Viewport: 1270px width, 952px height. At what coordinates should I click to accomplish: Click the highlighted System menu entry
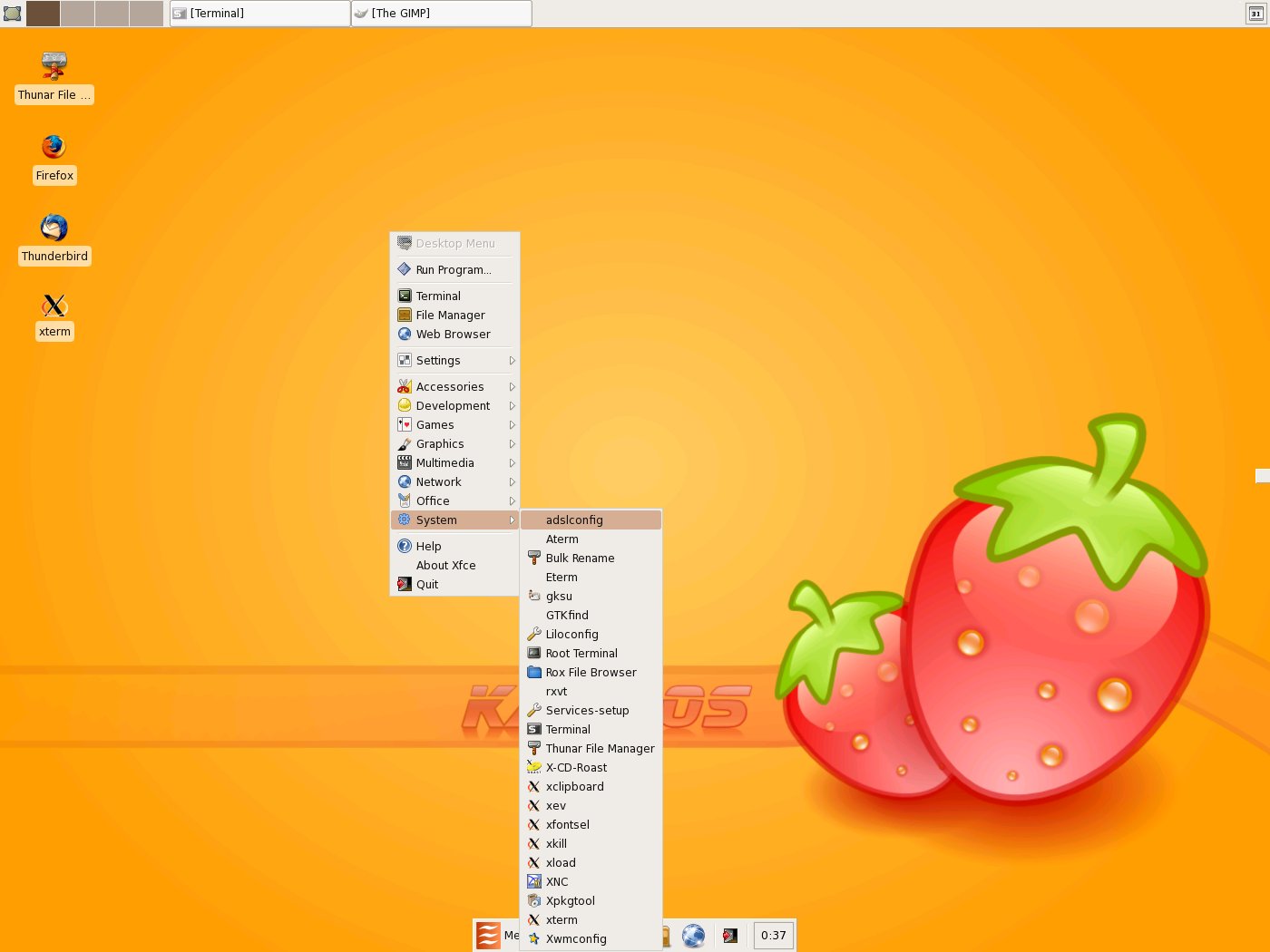click(x=454, y=520)
